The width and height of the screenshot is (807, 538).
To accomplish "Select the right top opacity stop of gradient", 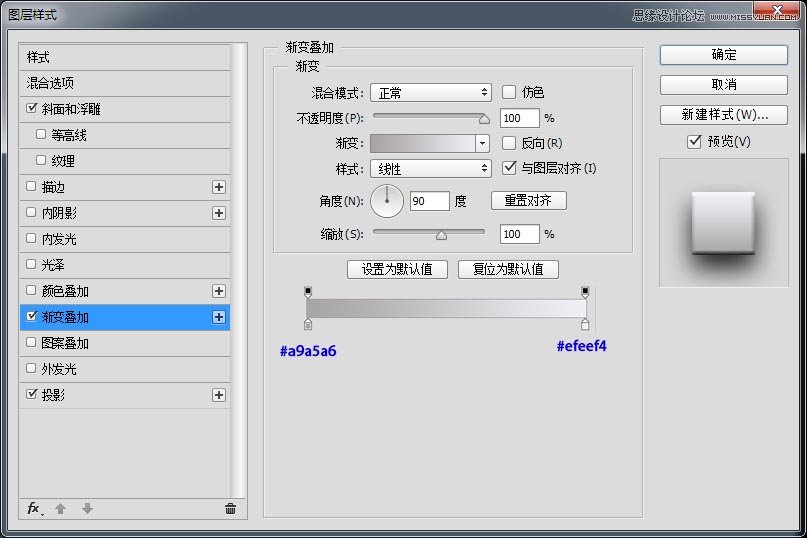I will [585, 292].
